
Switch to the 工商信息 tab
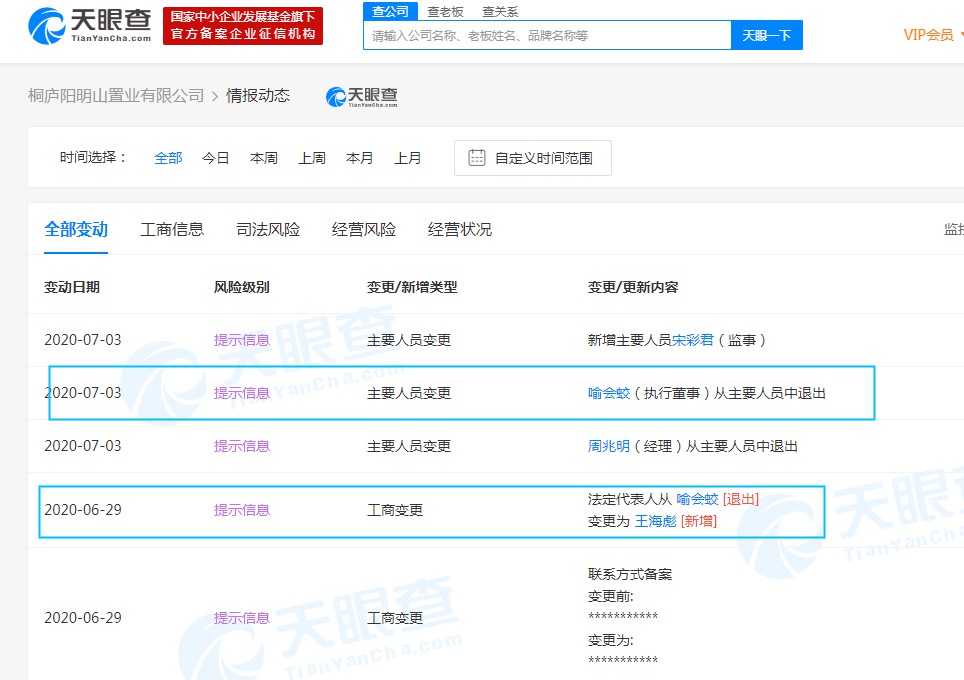click(x=172, y=229)
